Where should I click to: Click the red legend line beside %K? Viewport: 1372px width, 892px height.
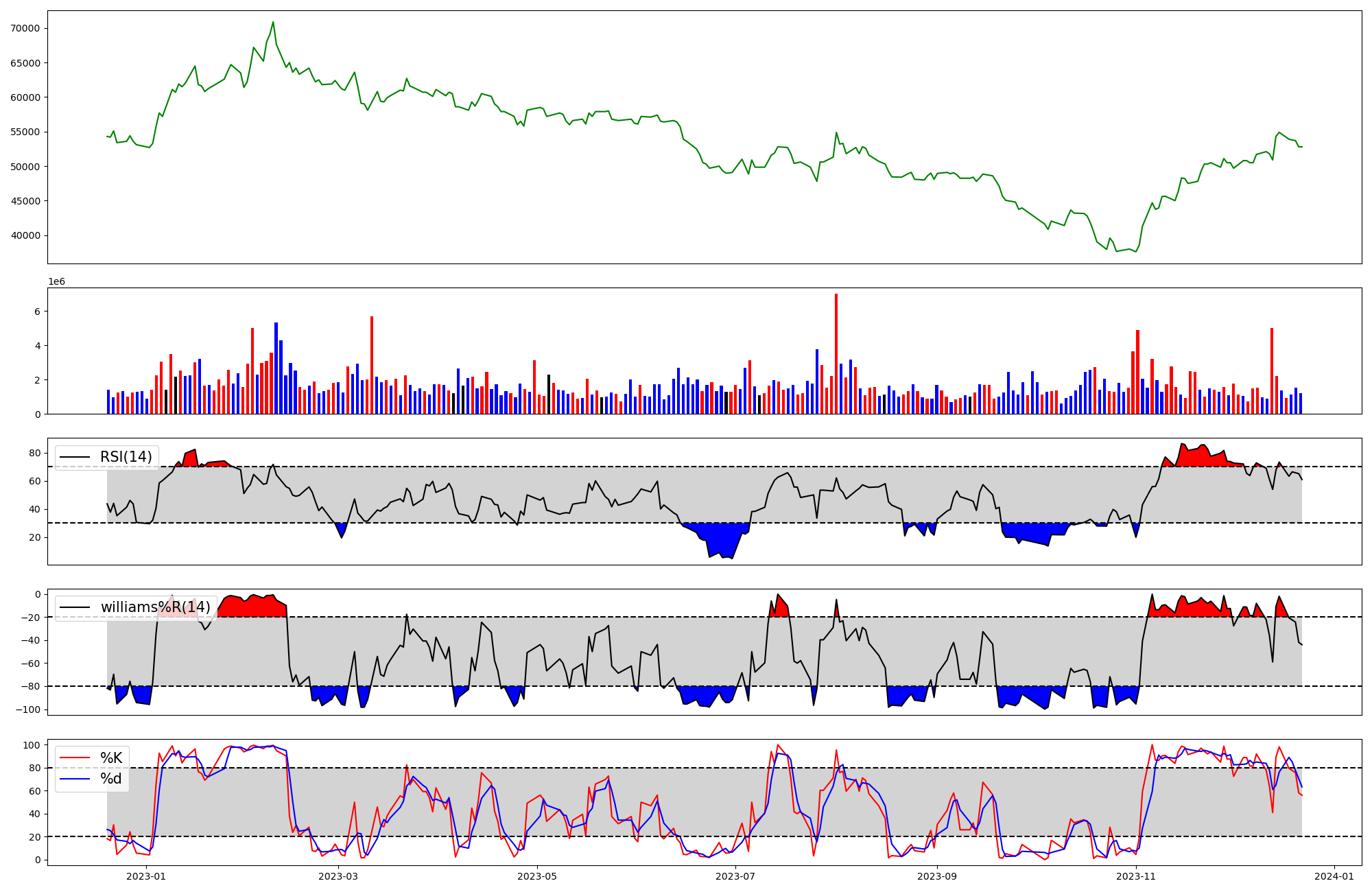click(x=75, y=758)
